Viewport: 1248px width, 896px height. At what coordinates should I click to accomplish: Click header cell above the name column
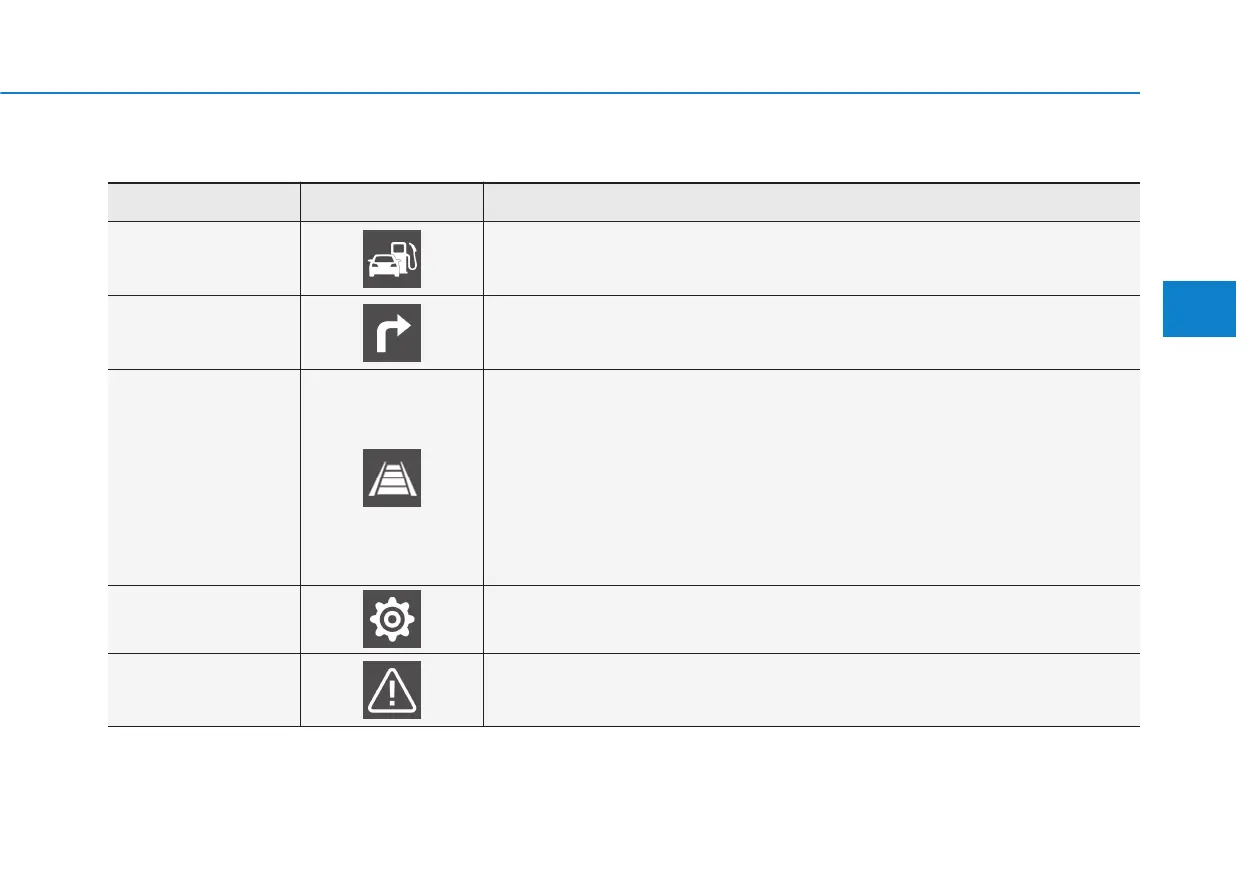tap(204, 202)
